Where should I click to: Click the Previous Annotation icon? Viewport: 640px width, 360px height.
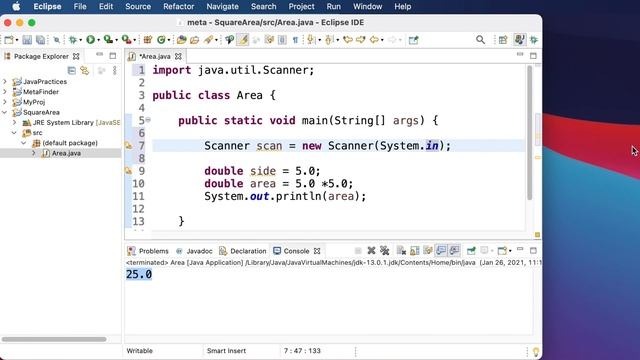329,40
